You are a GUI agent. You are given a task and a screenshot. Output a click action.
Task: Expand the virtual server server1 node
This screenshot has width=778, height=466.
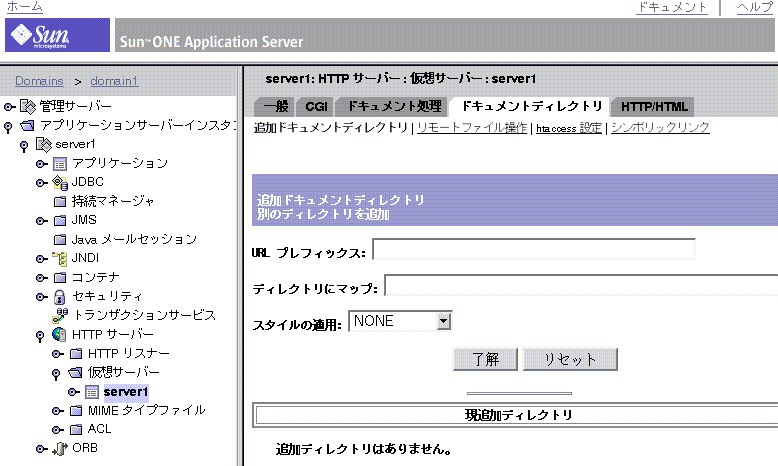pos(73,392)
